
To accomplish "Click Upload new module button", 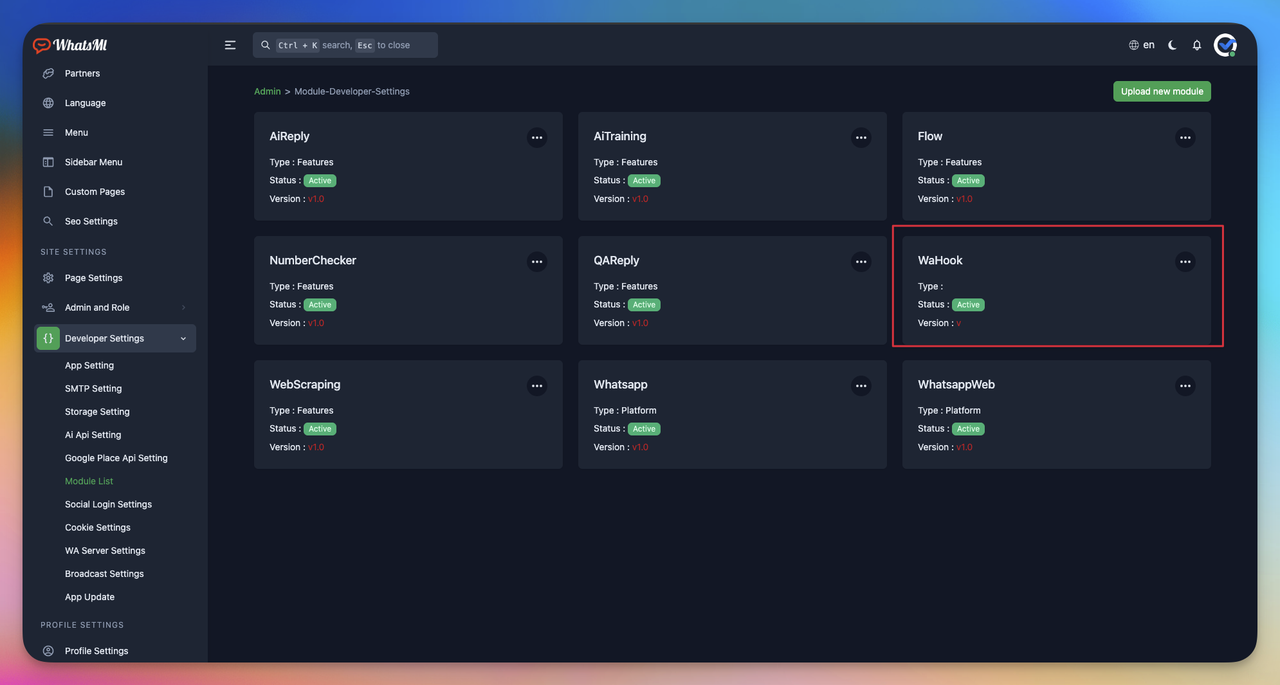I will pos(1162,91).
